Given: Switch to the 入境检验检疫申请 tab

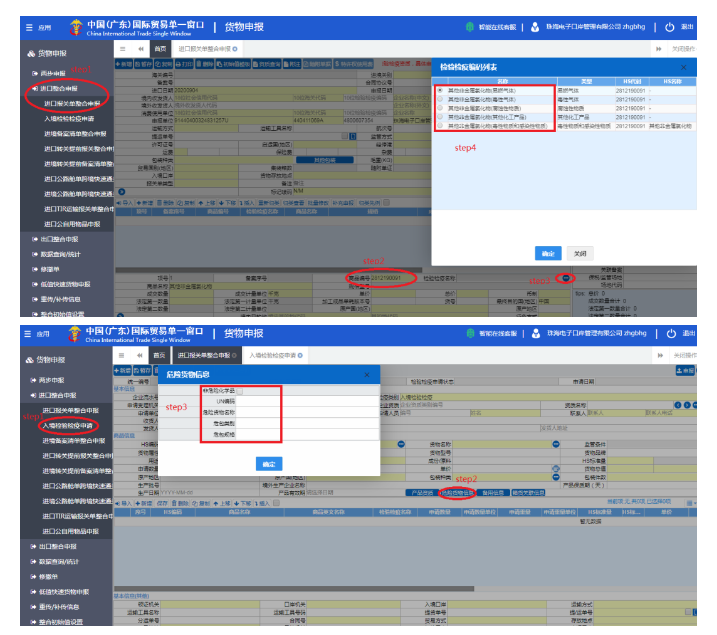Looking at the screenshot, I should point(273,355).
